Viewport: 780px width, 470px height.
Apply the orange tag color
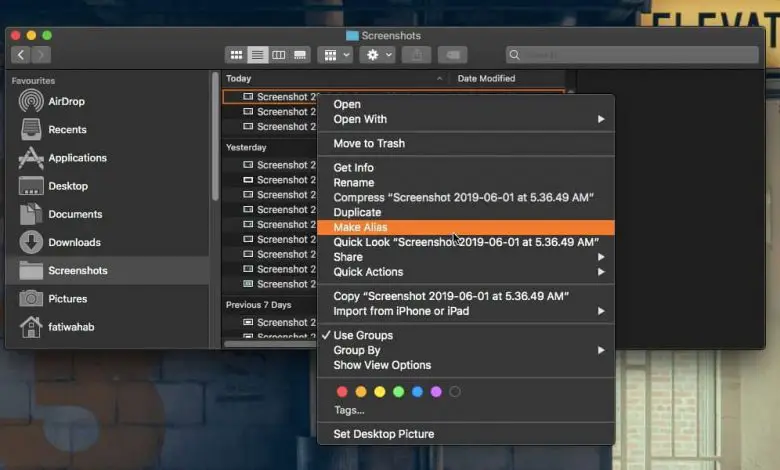[x=361, y=392]
